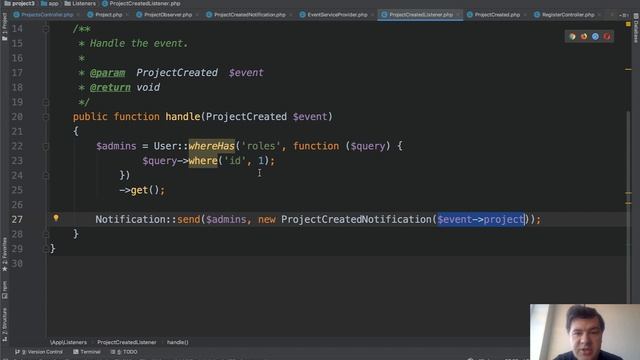Click ProjectCreatedListener in bottom breadcrumb
This screenshot has width=640, height=360.
click(127, 342)
